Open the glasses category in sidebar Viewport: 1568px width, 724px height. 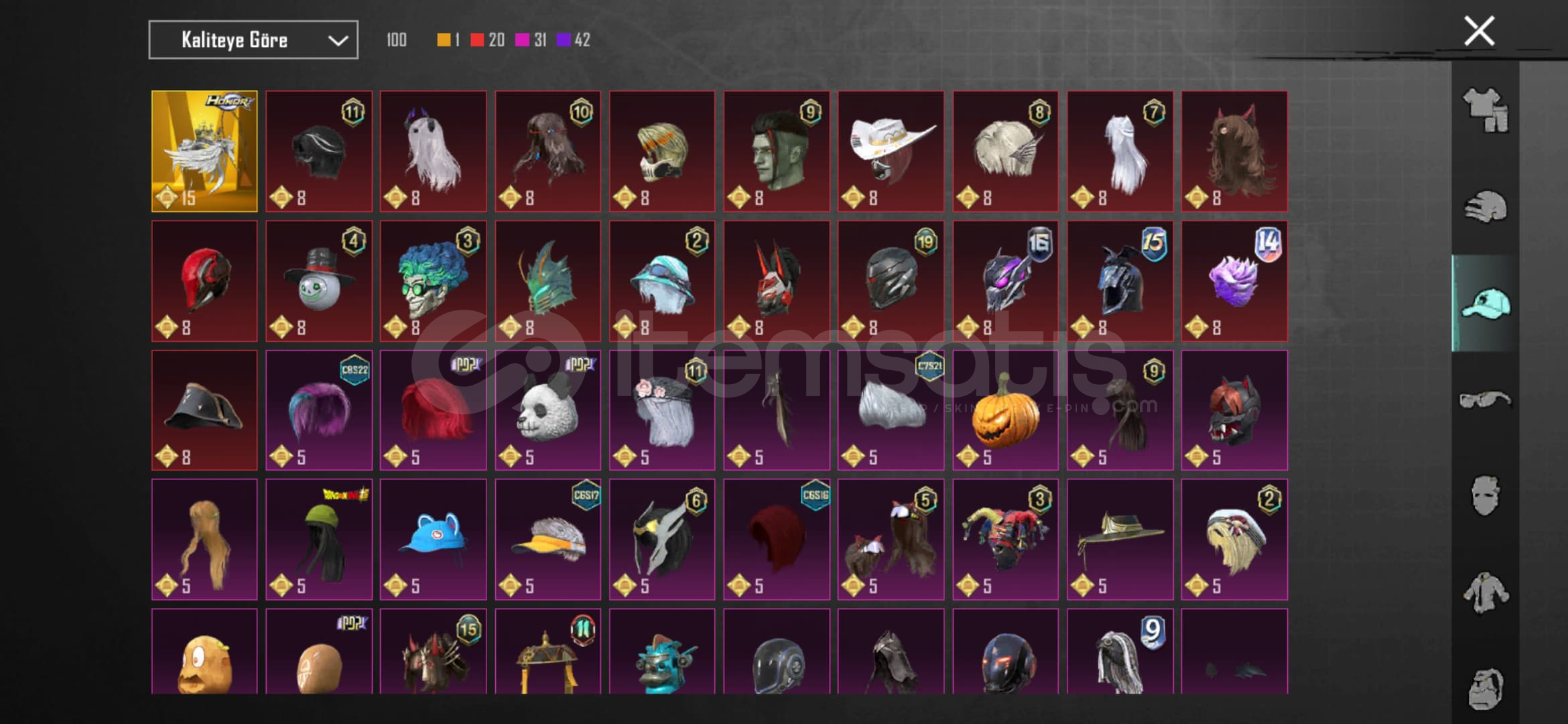(1486, 400)
